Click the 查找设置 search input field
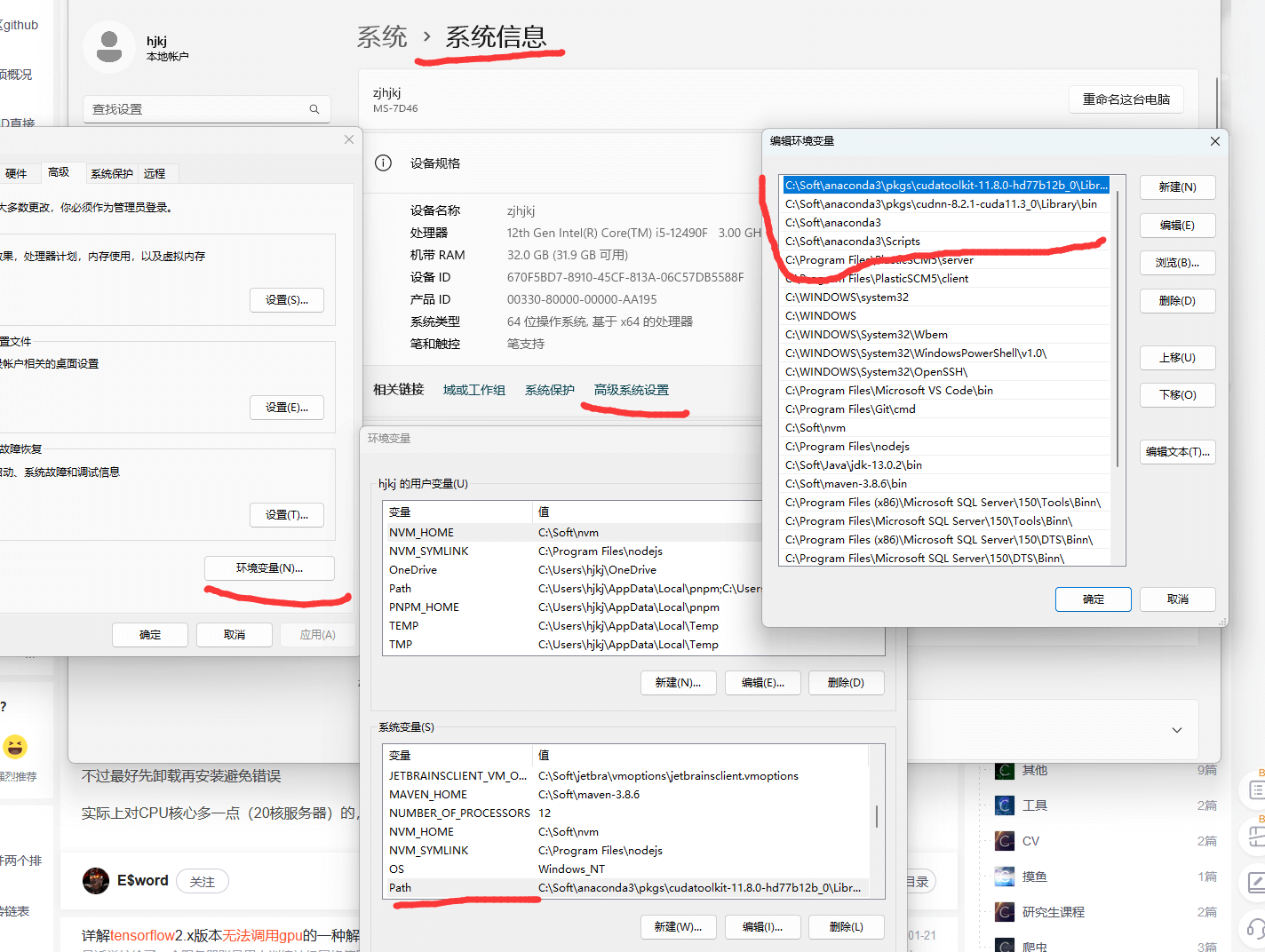Image resolution: width=1265 pixels, height=952 pixels. pos(195,109)
